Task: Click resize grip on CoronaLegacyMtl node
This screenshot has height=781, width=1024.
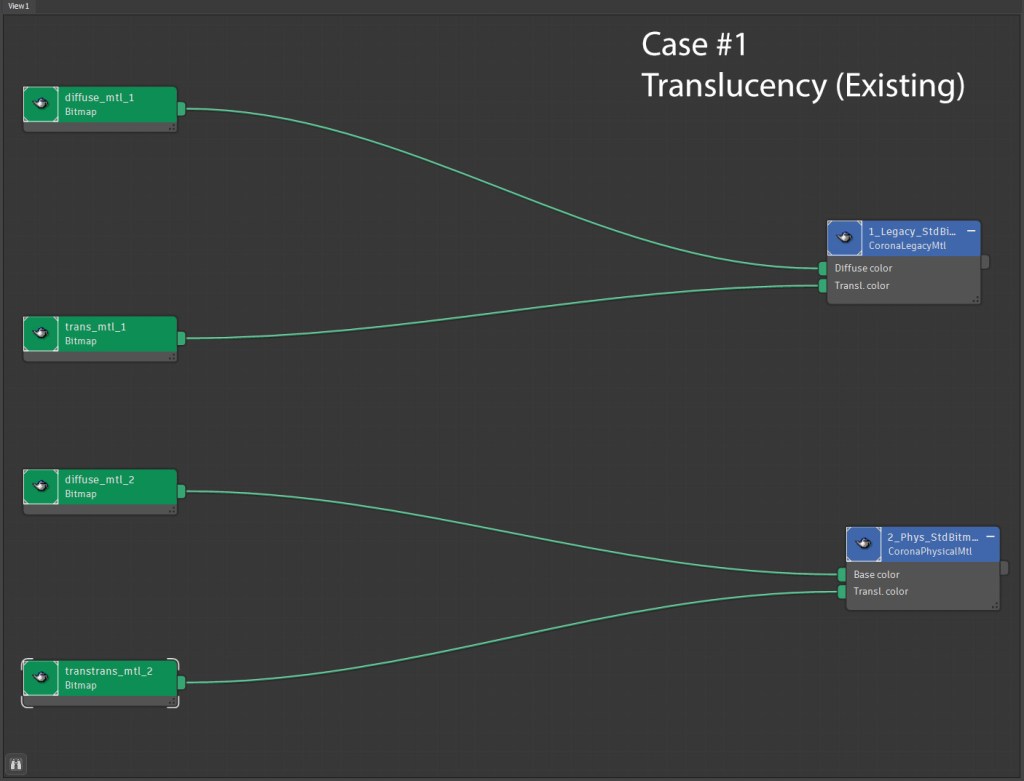Action: click(975, 298)
